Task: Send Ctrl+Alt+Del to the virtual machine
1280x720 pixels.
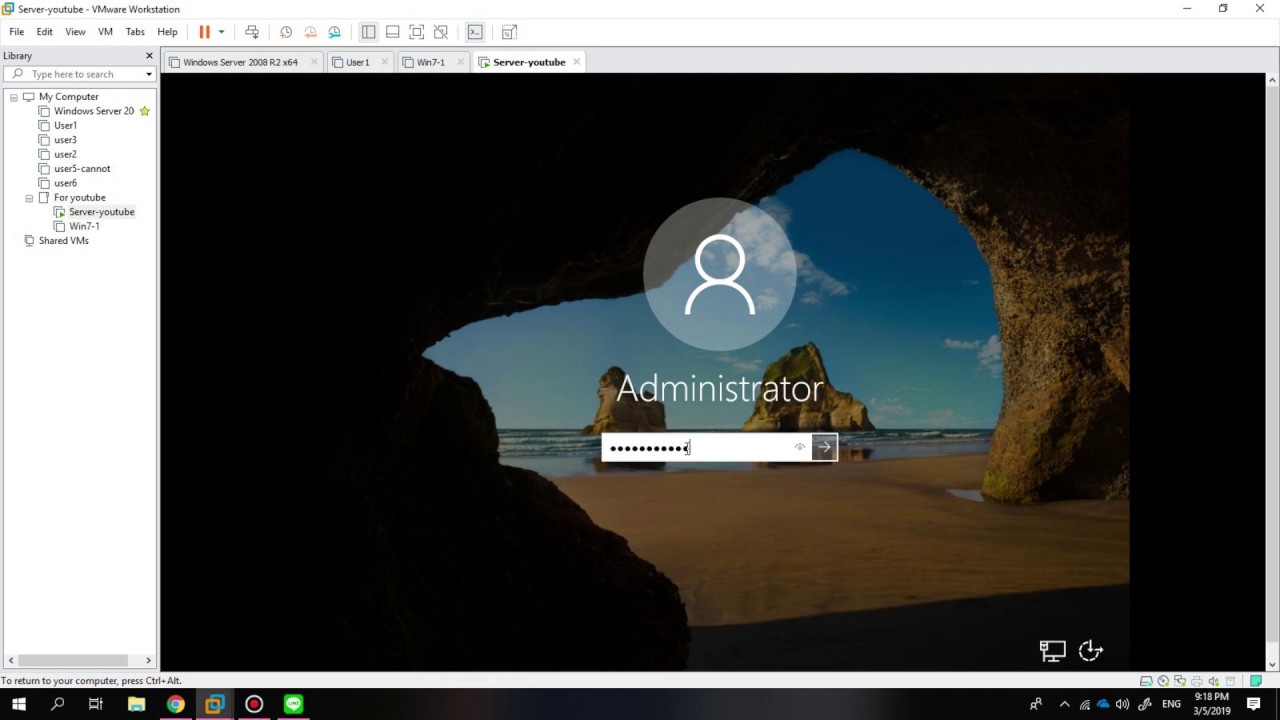Action: [x=252, y=32]
